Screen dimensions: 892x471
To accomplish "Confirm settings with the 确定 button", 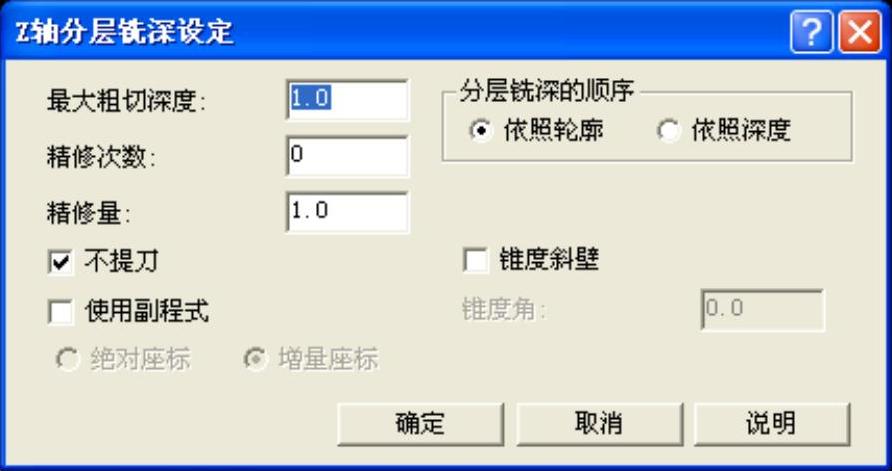I will click(420, 424).
